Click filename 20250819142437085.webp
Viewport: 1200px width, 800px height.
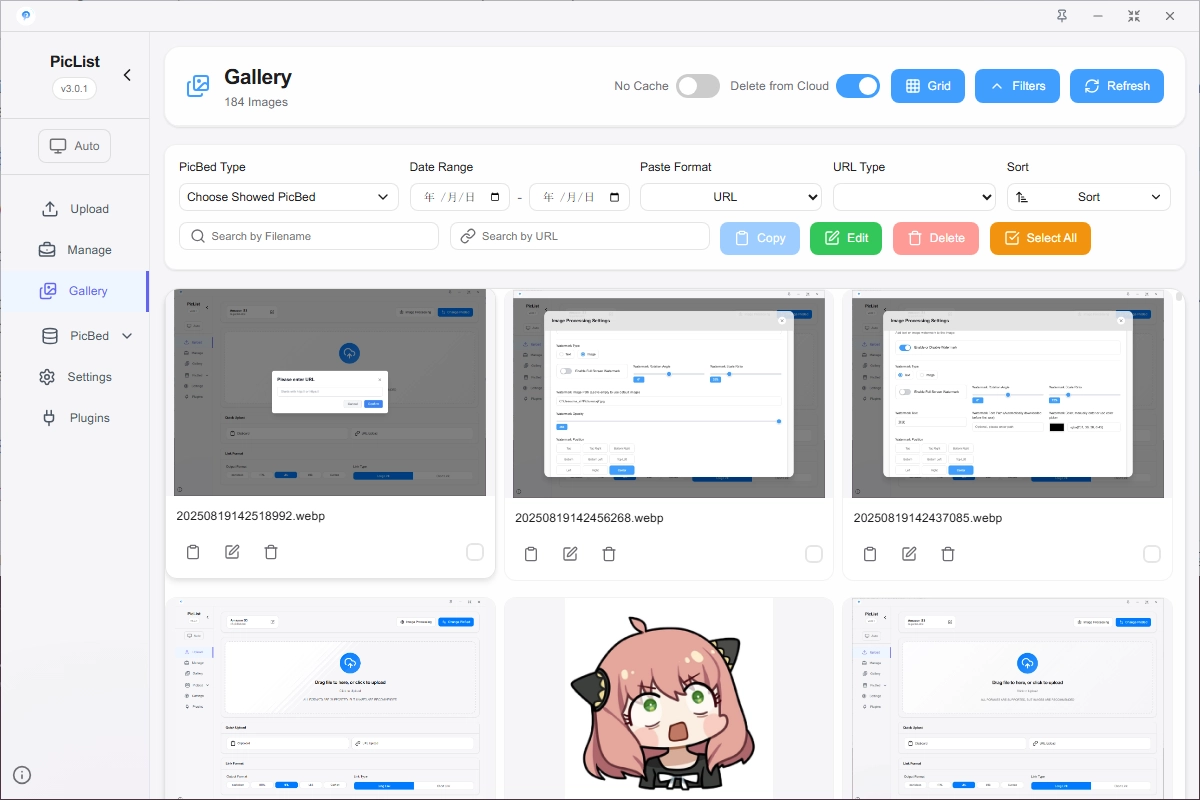point(928,518)
